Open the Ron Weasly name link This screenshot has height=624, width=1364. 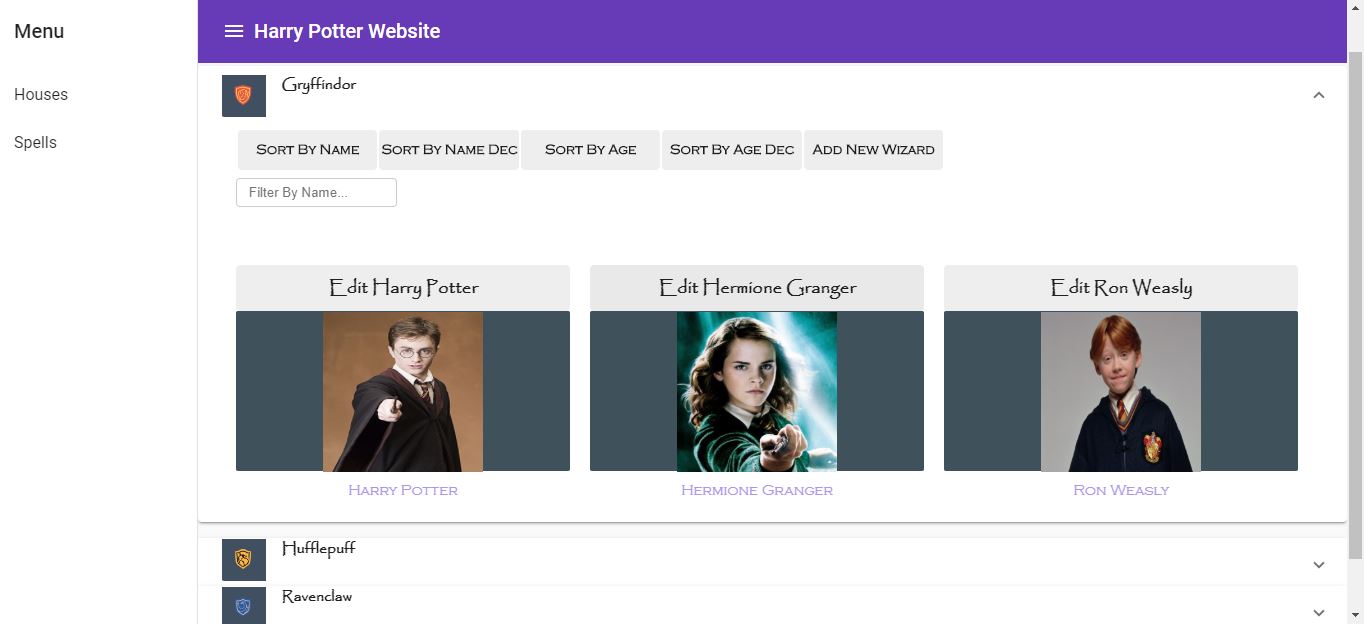(1121, 490)
